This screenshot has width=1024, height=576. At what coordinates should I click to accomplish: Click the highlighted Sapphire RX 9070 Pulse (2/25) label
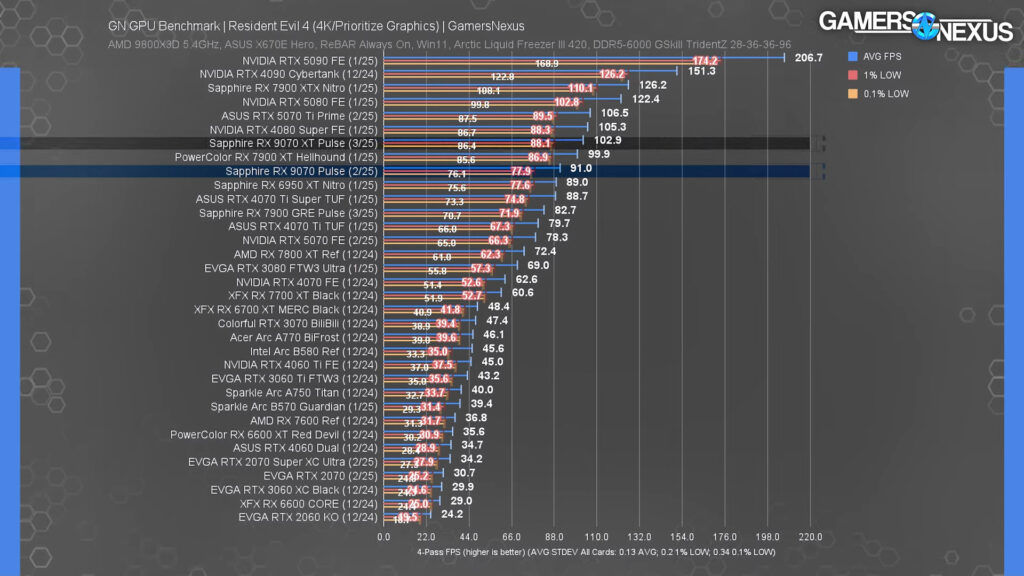coord(302,171)
